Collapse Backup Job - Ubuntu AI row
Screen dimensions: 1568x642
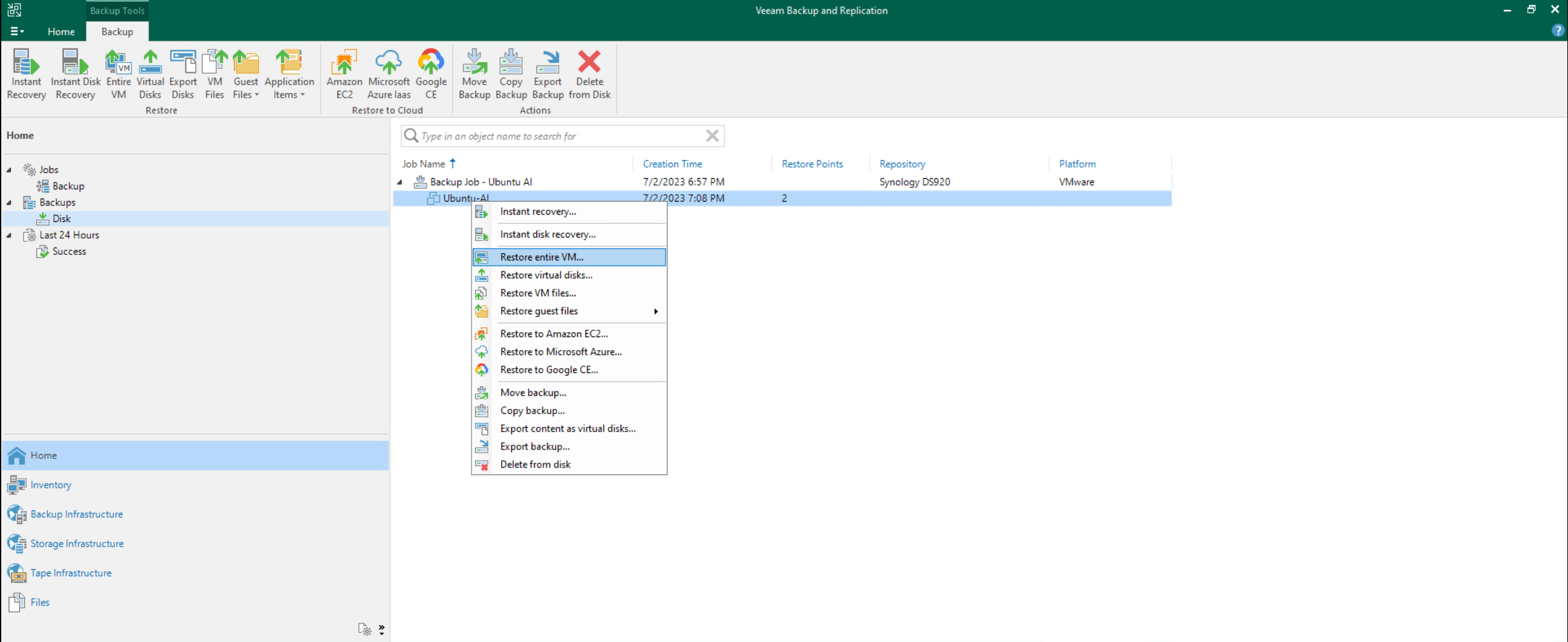pos(400,182)
